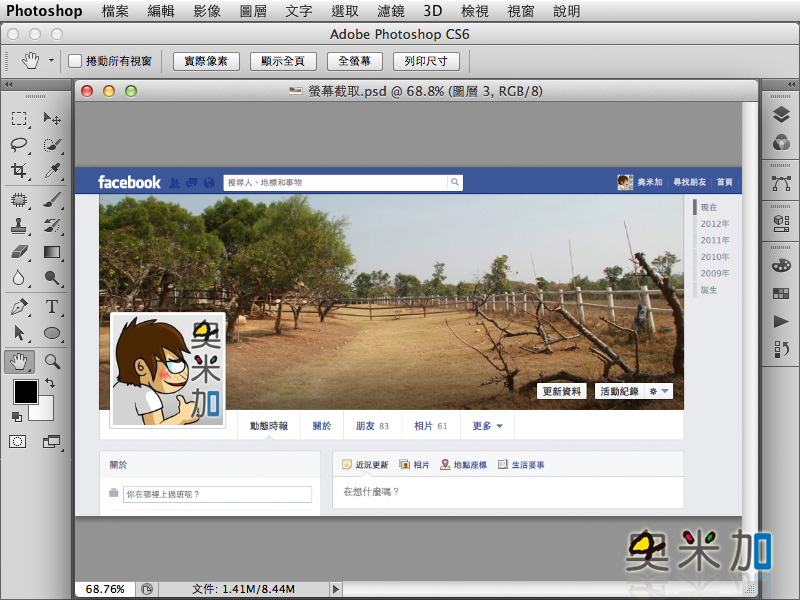Expand the toolbox panel double arrow
This screenshot has height=600, width=800.
(9, 85)
